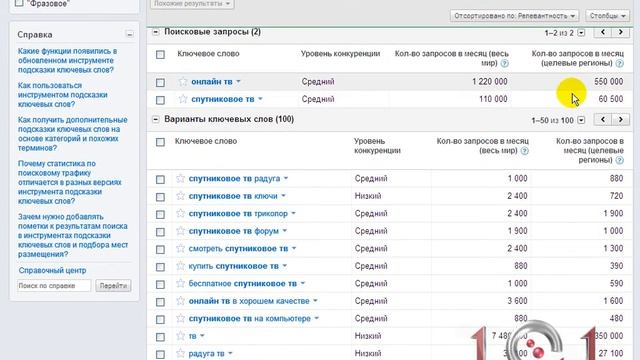Check 'купить спутниковое тв' row
This screenshot has height=360, width=640.
[x=160, y=267]
